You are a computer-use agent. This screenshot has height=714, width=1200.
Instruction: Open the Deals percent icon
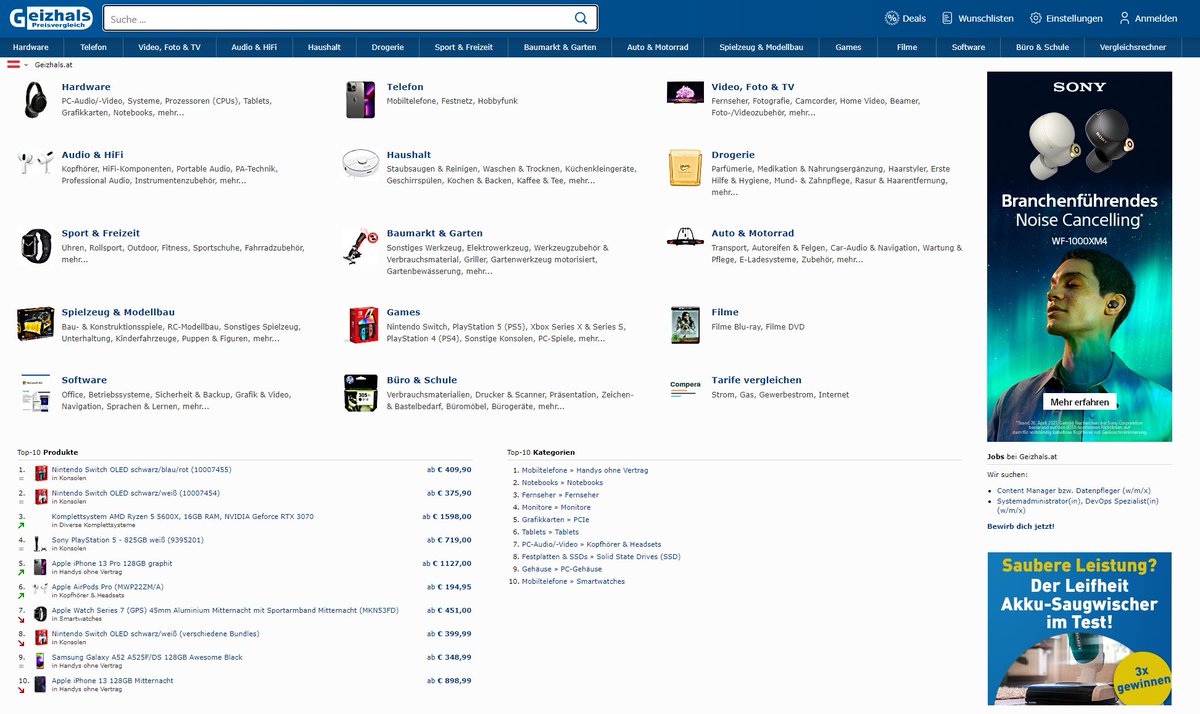point(892,18)
